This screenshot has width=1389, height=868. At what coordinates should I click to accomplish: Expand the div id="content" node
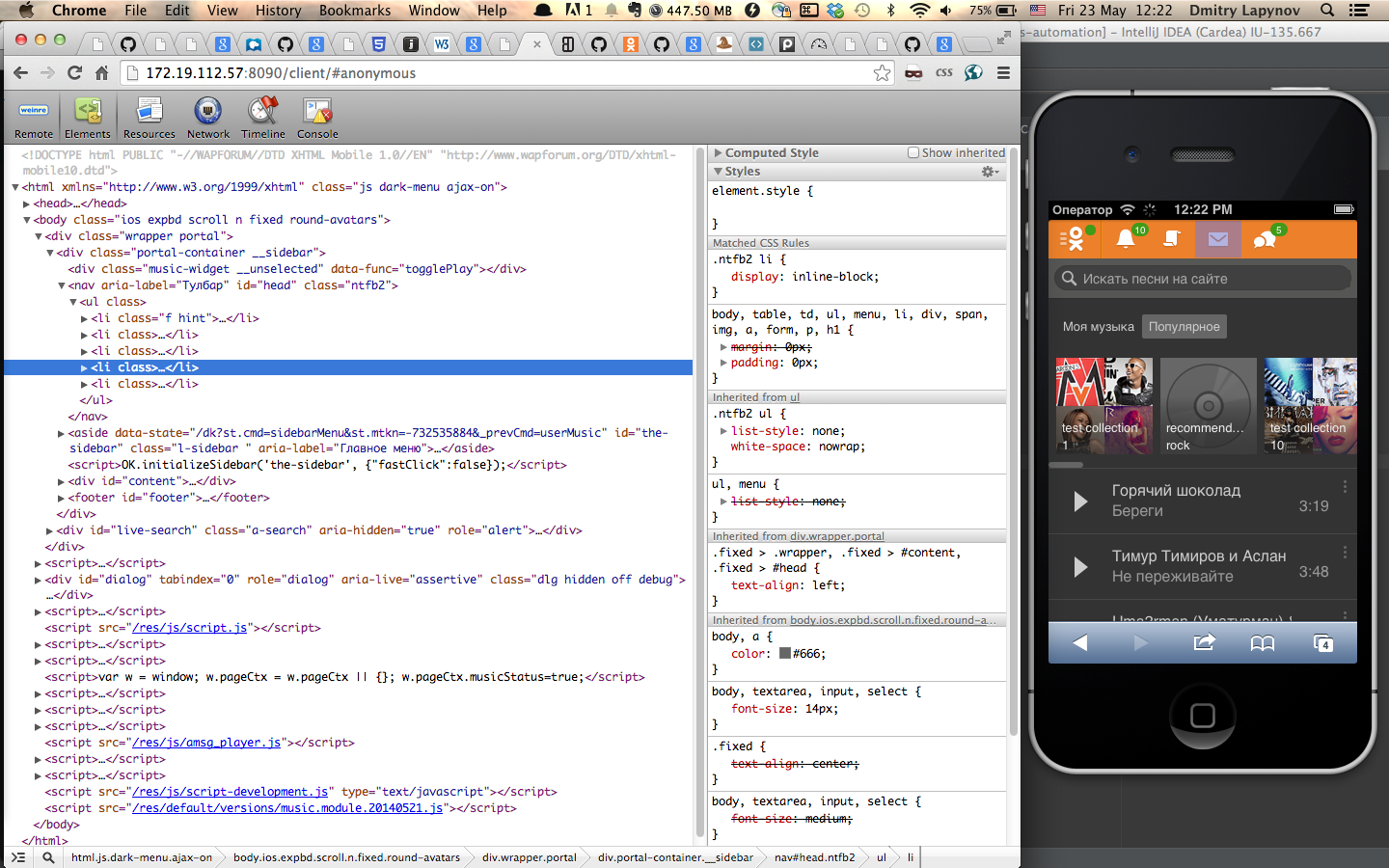click(61, 481)
